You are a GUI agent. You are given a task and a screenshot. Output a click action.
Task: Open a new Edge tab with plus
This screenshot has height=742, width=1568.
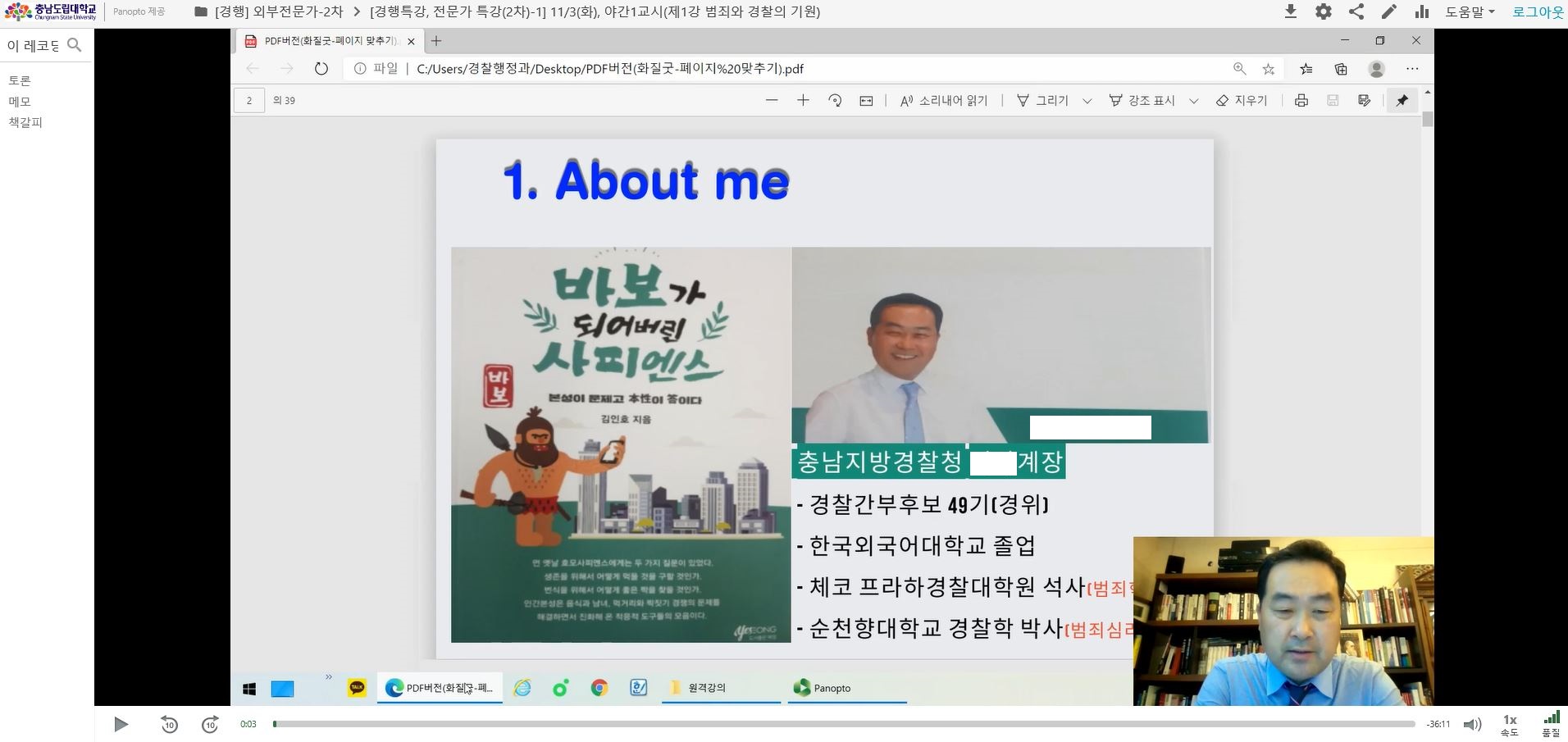pyautogui.click(x=436, y=41)
